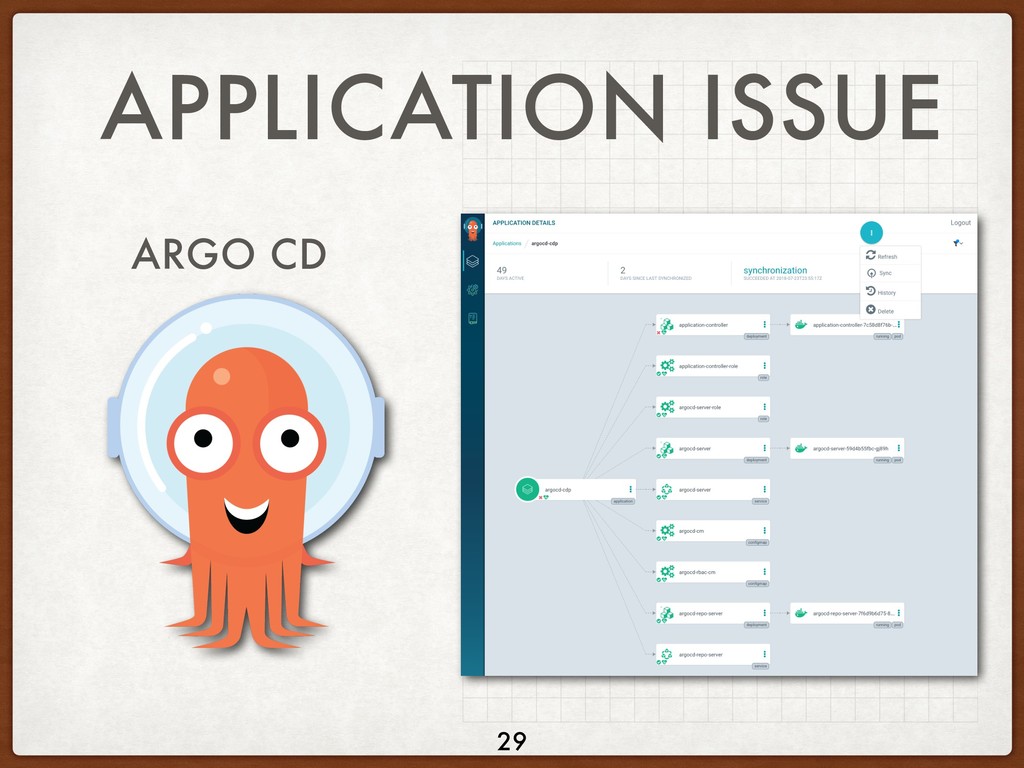Click the argocd-cdp application node icon
The image size is (1024, 768).
pos(527,488)
